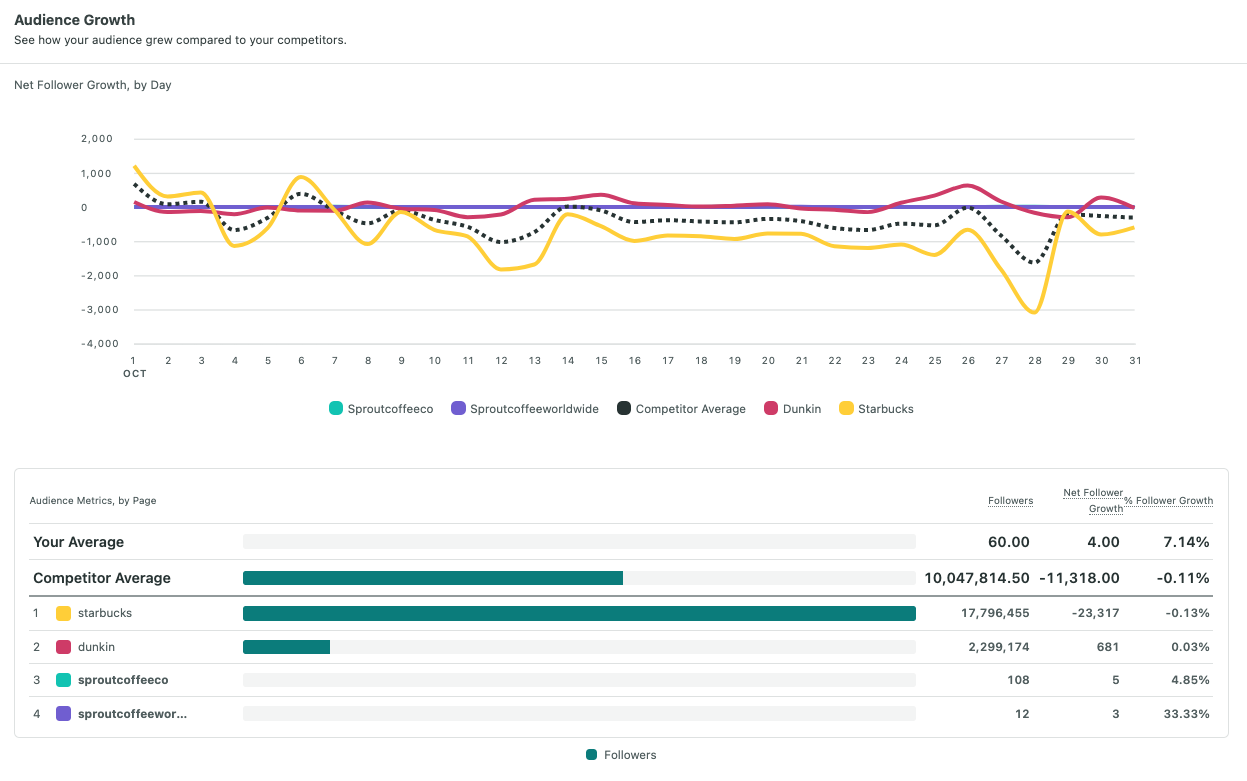Click the 7.14% Your Average growth value
Screen dimensions: 1247x781
pyautogui.click(x=1187, y=542)
